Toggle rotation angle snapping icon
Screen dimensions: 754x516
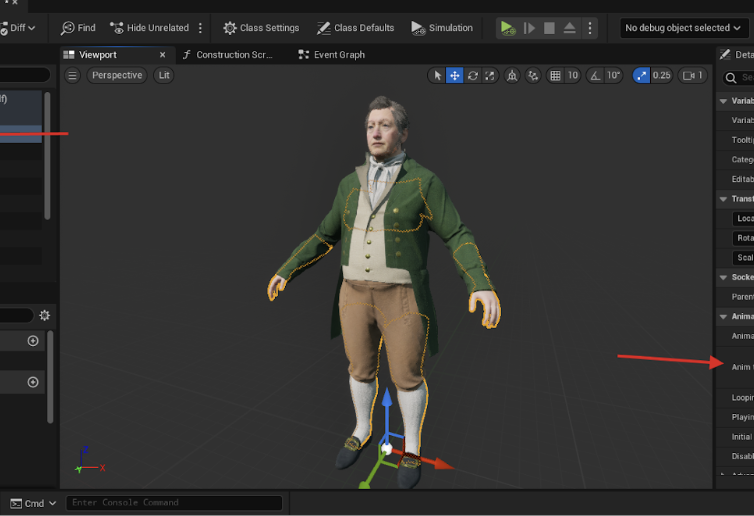595,76
